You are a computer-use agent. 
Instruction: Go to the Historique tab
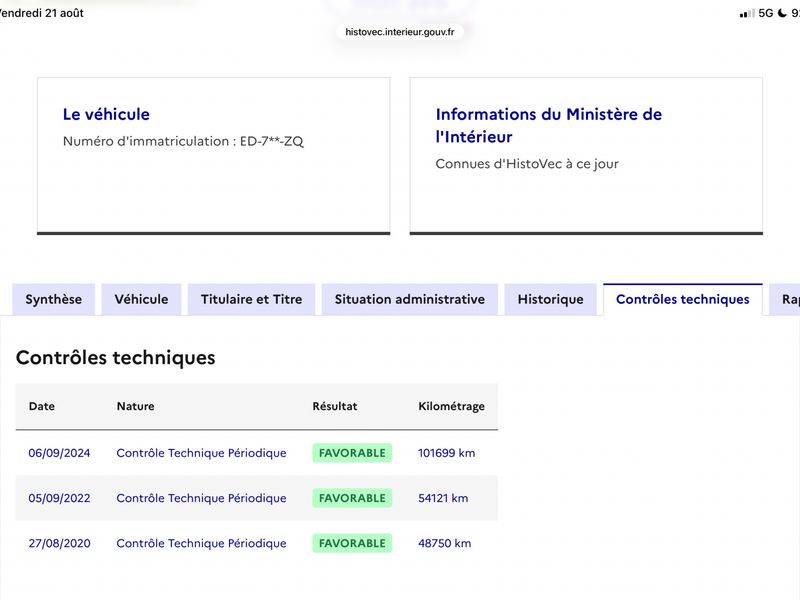click(551, 299)
